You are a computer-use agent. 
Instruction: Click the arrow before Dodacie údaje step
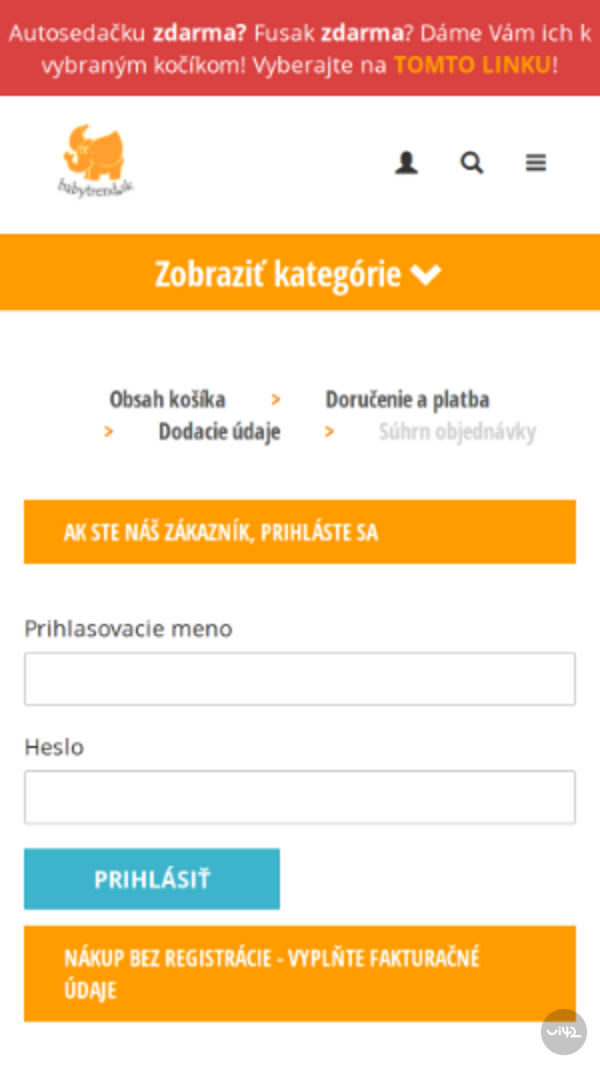coord(108,432)
